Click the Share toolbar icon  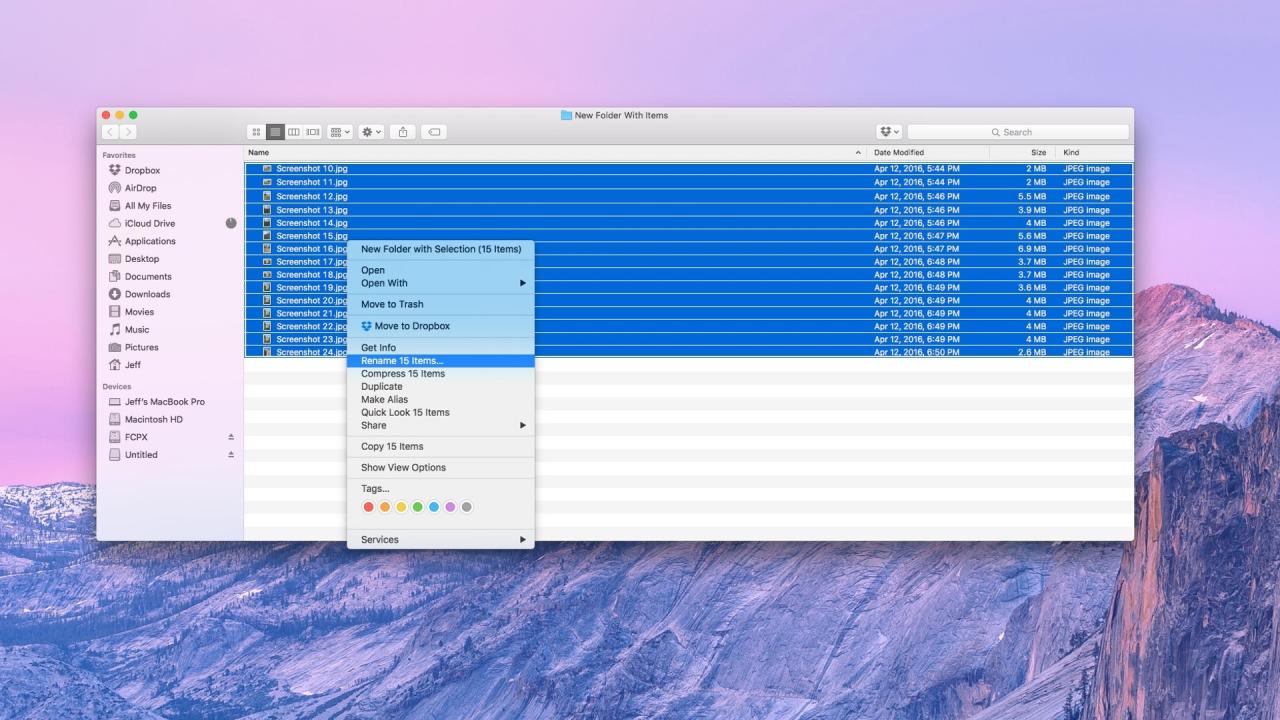[402, 131]
